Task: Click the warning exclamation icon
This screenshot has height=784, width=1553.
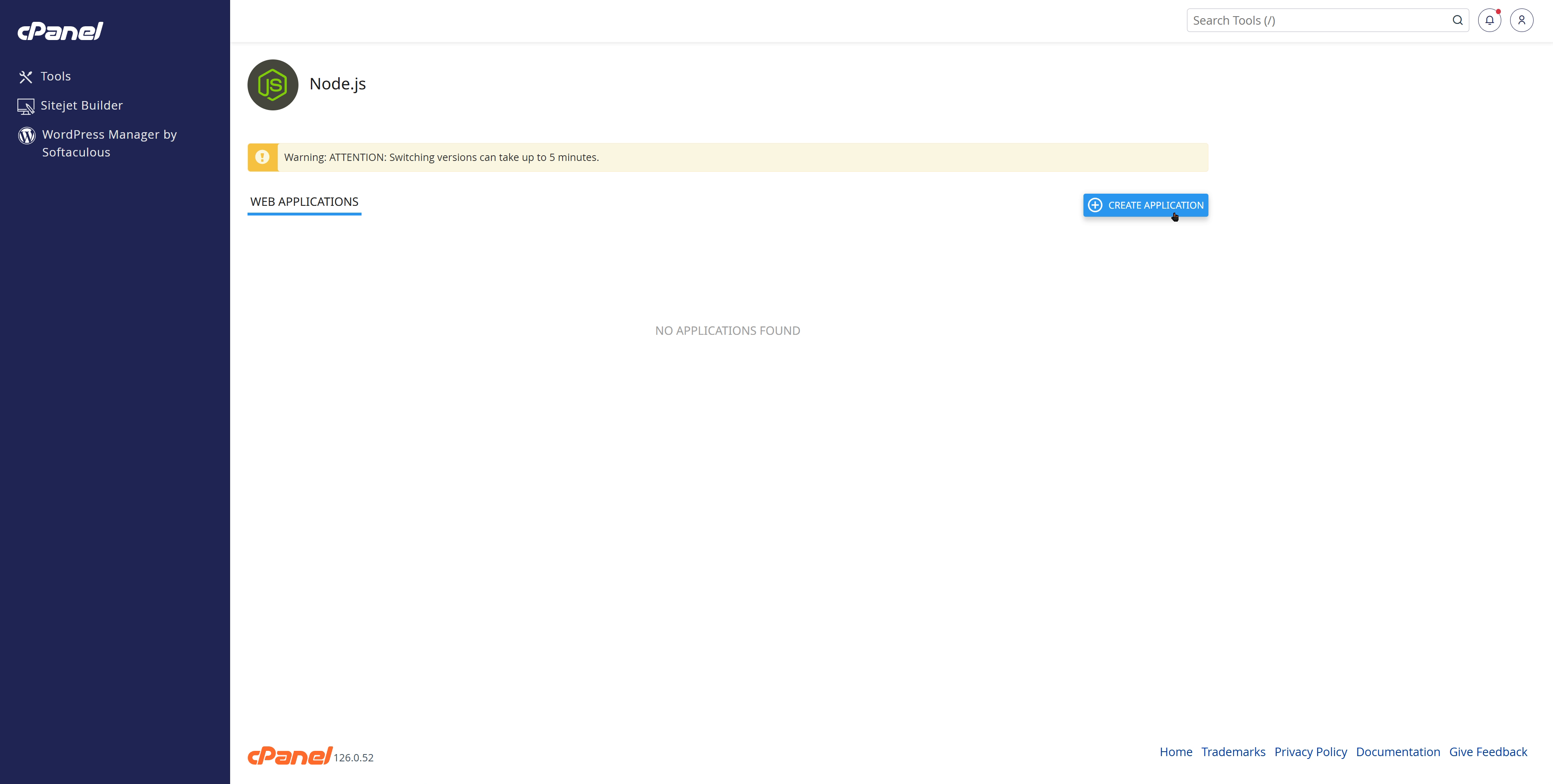Action: (x=262, y=157)
